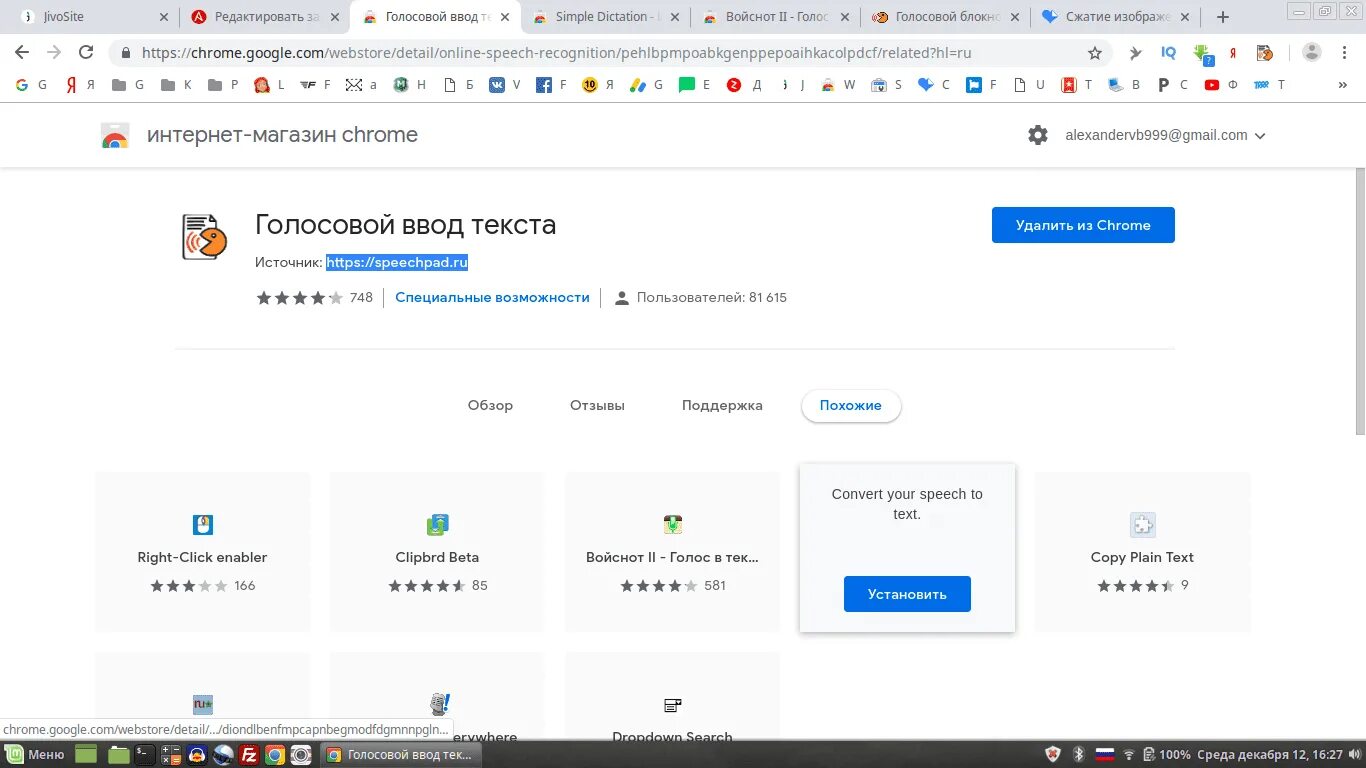
Task: Open the Специальные возможности category link
Action: pyautogui.click(x=492, y=297)
